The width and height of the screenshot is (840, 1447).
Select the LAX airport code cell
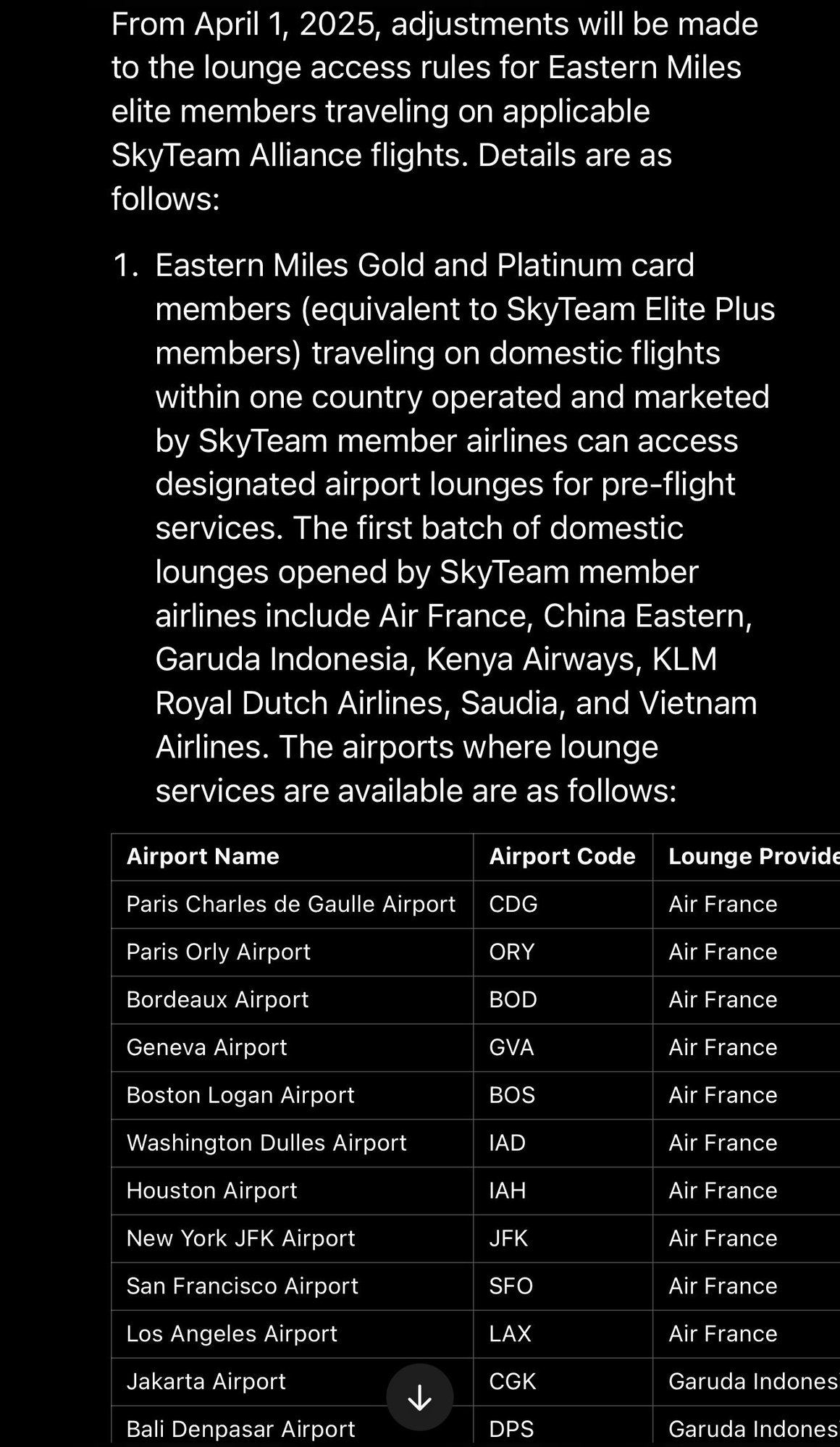(x=510, y=1333)
